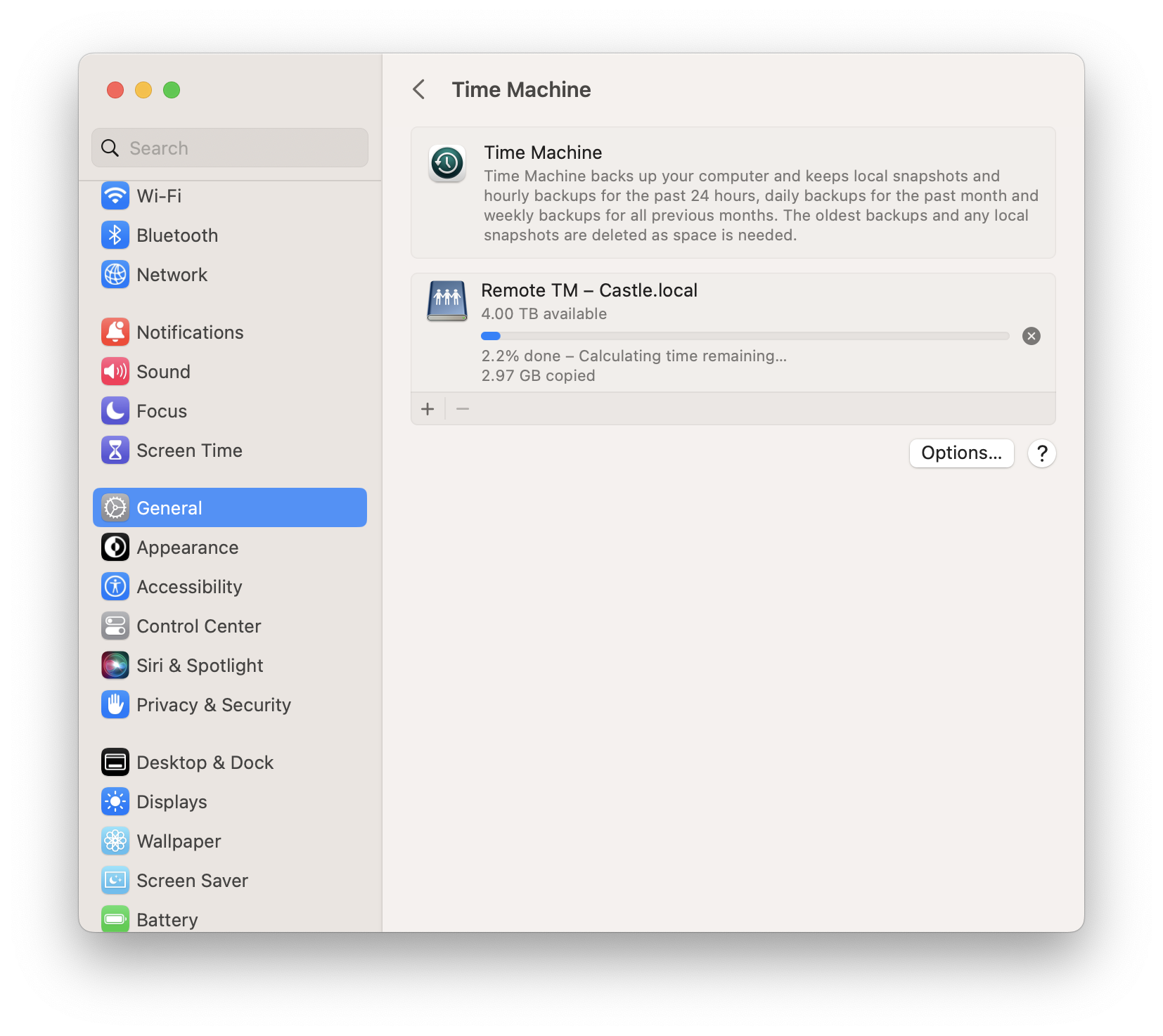Click the Control Center icon

(x=115, y=626)
